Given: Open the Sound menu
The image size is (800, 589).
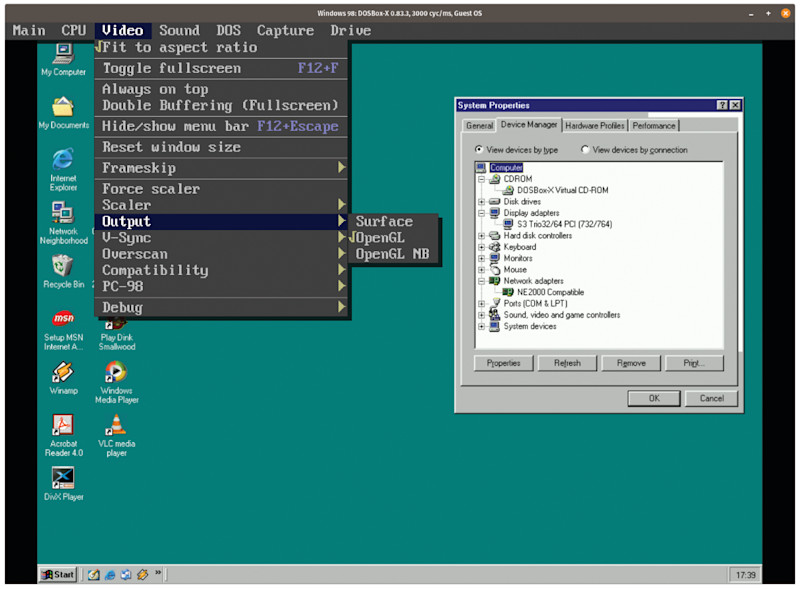Looking at the screenshot, I should 180,31.
